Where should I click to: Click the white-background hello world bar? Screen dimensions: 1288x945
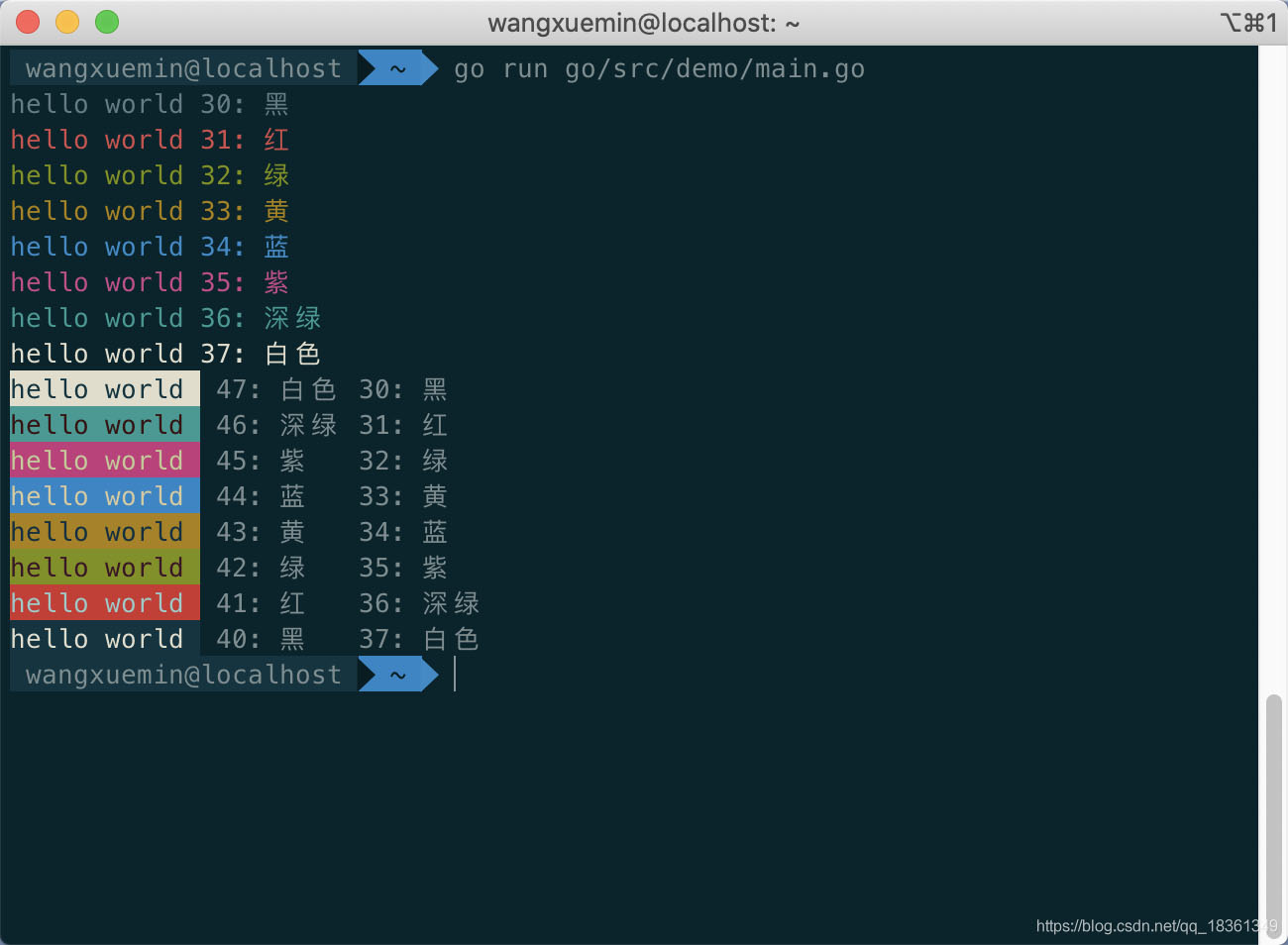pos(104,389)
